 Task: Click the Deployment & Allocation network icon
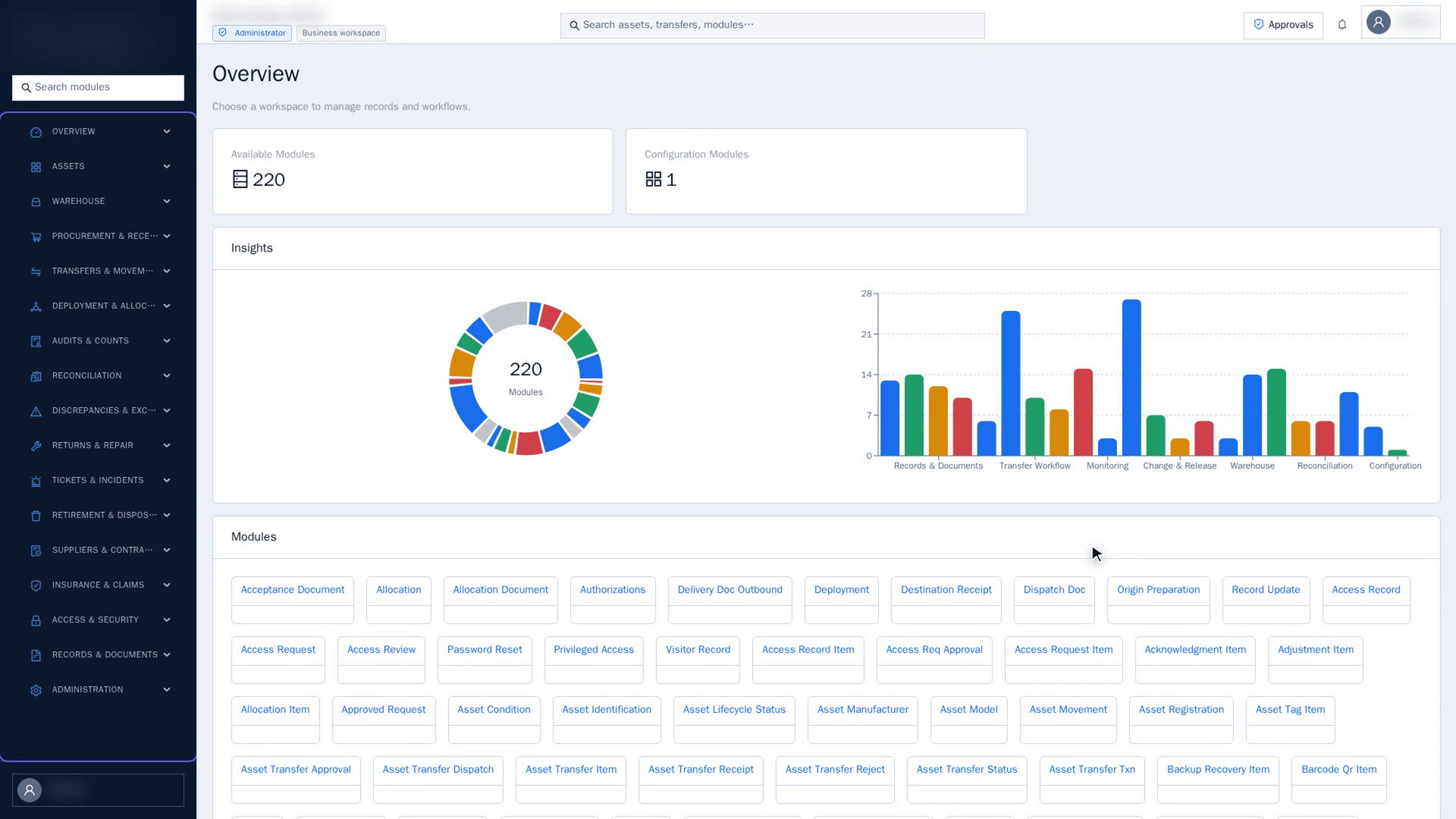coord(36,306)
